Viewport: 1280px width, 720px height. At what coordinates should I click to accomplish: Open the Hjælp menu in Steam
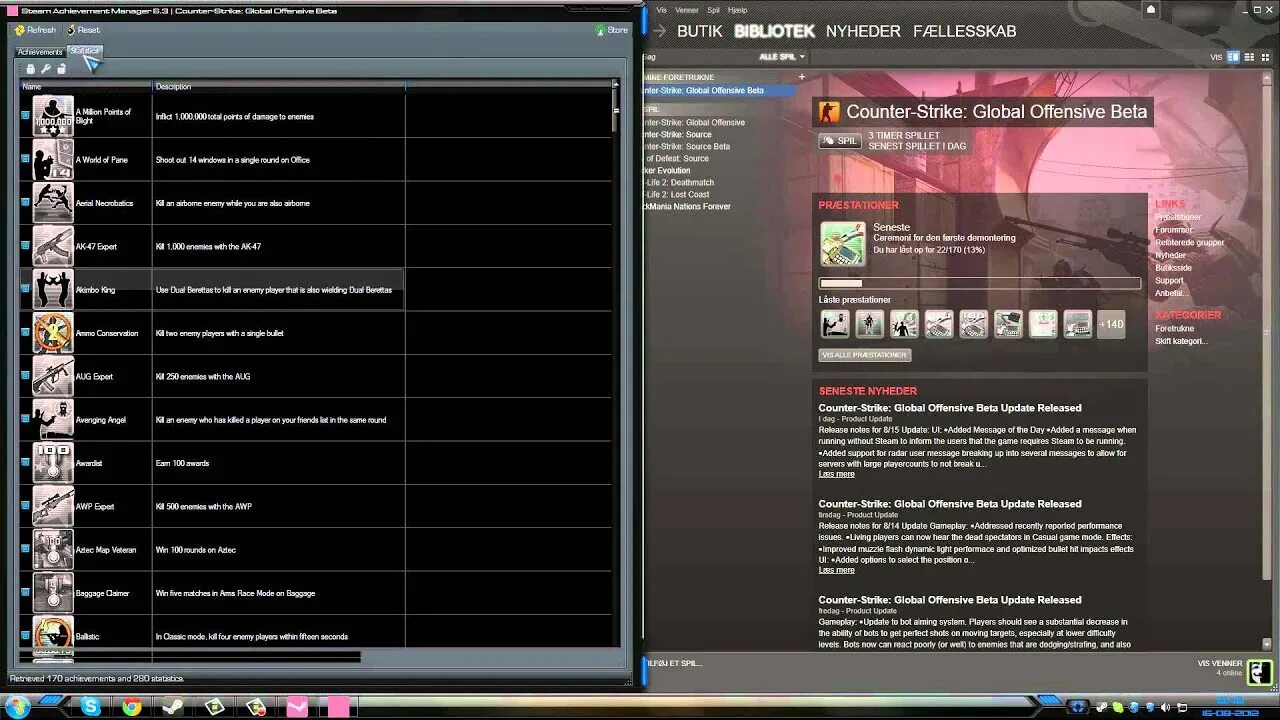click(737, 10)
